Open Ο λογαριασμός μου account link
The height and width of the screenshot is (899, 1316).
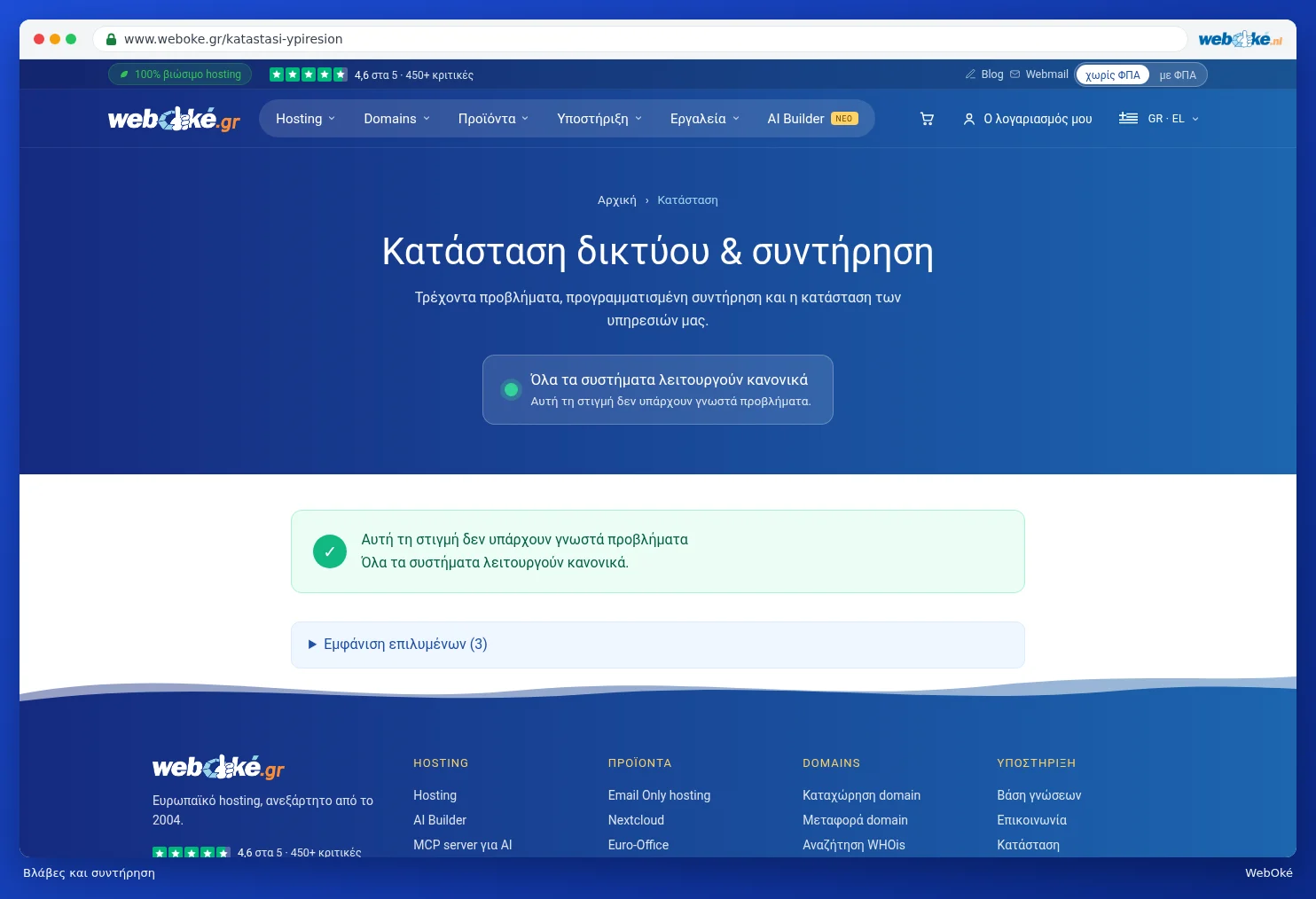pyautogui.click(x=1028, y=119)
